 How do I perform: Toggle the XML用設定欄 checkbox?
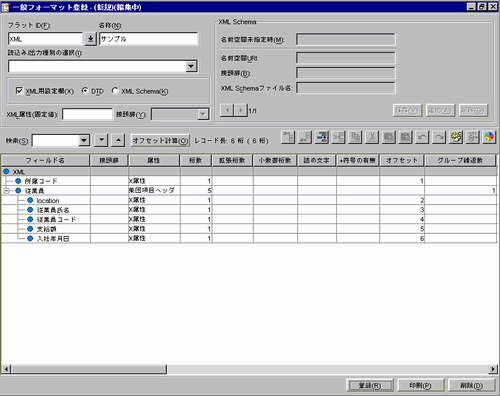click(x=19, y=91)
